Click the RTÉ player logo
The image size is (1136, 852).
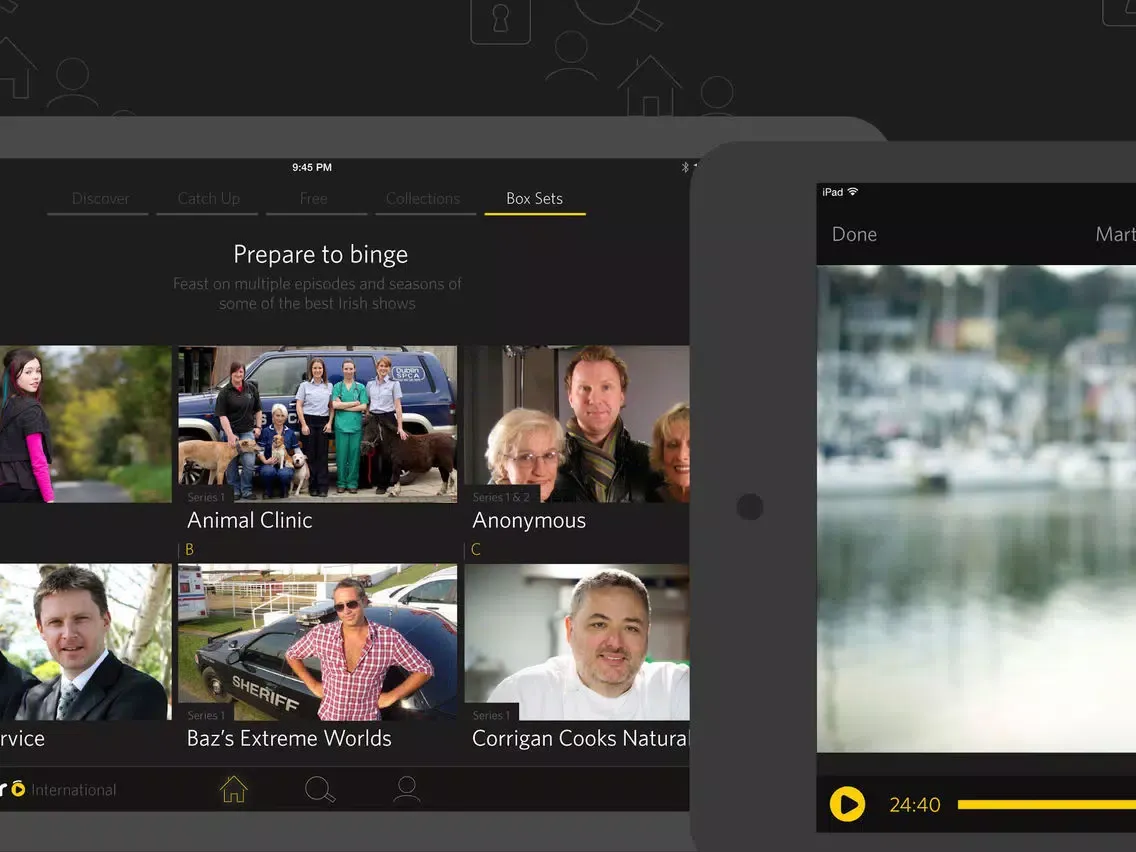click(13, 789)
